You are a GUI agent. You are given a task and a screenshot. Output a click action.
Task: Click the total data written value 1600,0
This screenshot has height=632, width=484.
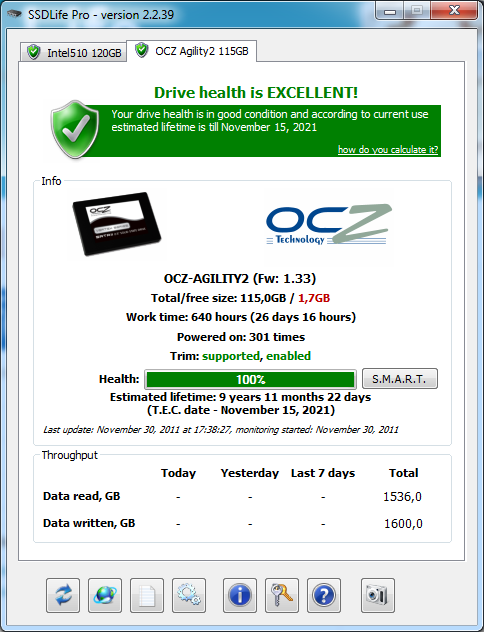point(403,524)
